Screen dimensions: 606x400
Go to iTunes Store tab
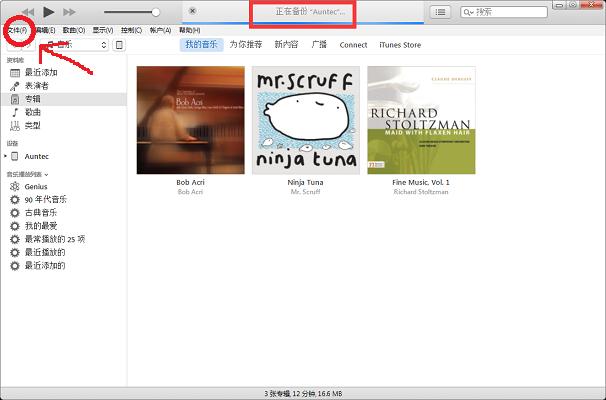pos(399,45)
